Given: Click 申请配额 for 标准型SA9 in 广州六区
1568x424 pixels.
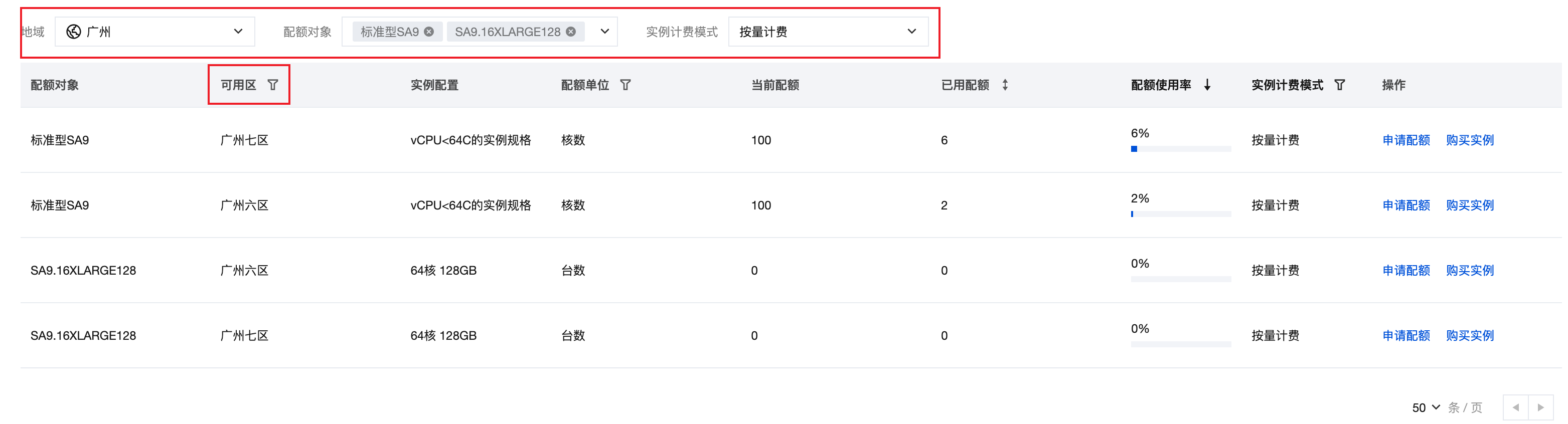Looking at the screenshot, I should (1405, 205).
